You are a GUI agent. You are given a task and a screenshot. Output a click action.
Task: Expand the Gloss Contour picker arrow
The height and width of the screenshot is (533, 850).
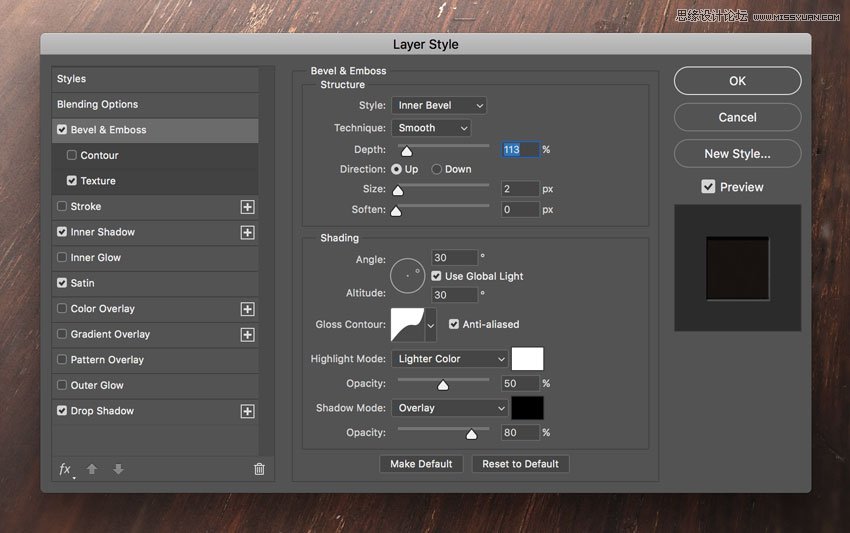click(431, 324)
